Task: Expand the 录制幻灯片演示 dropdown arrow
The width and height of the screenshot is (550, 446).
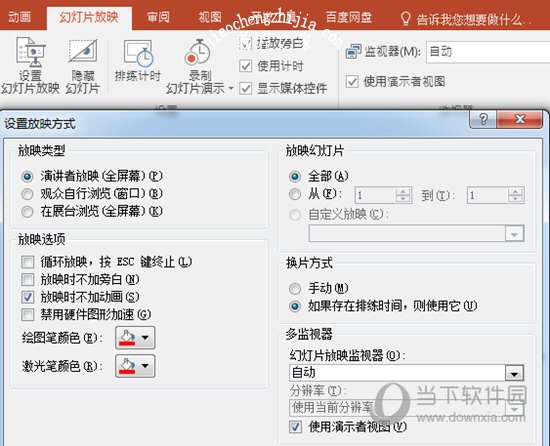Action: pyautogui.click(x=231, y=88)
